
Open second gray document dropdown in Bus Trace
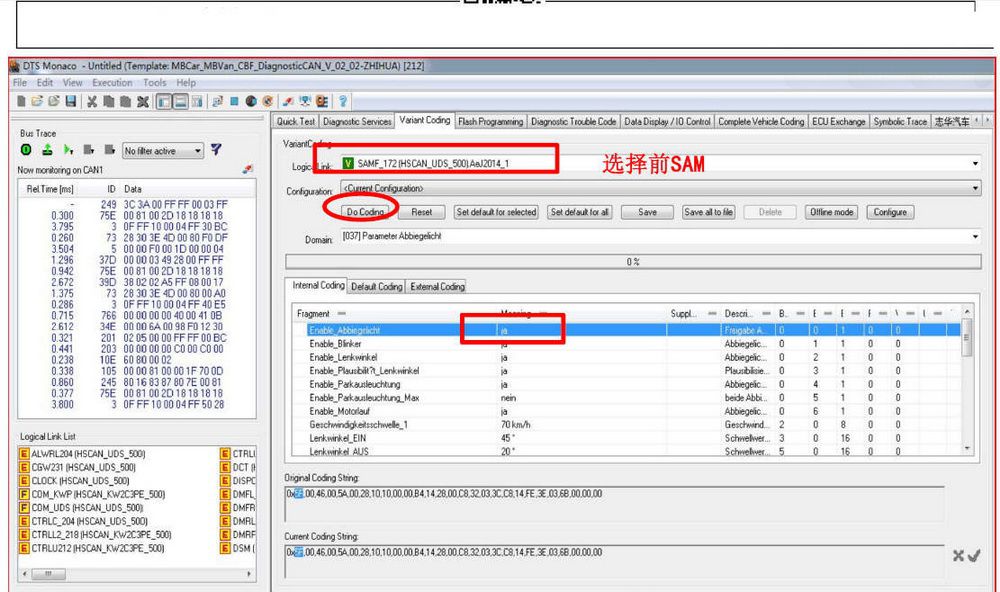(110, 150)
